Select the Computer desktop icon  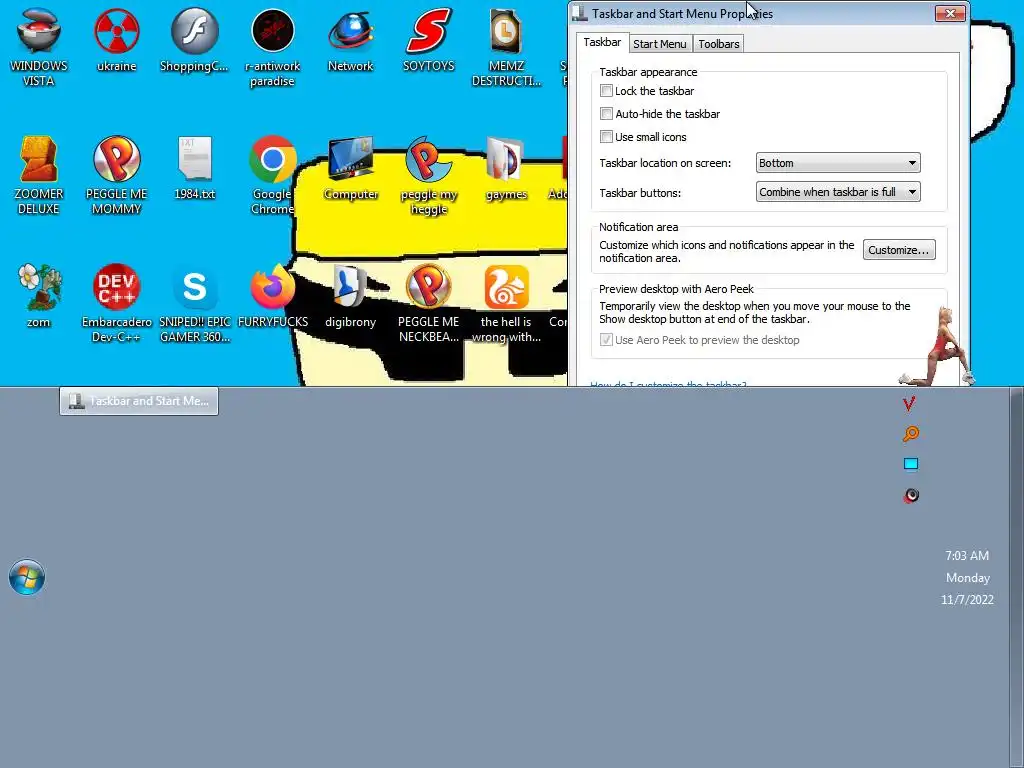tap(351, 168)
